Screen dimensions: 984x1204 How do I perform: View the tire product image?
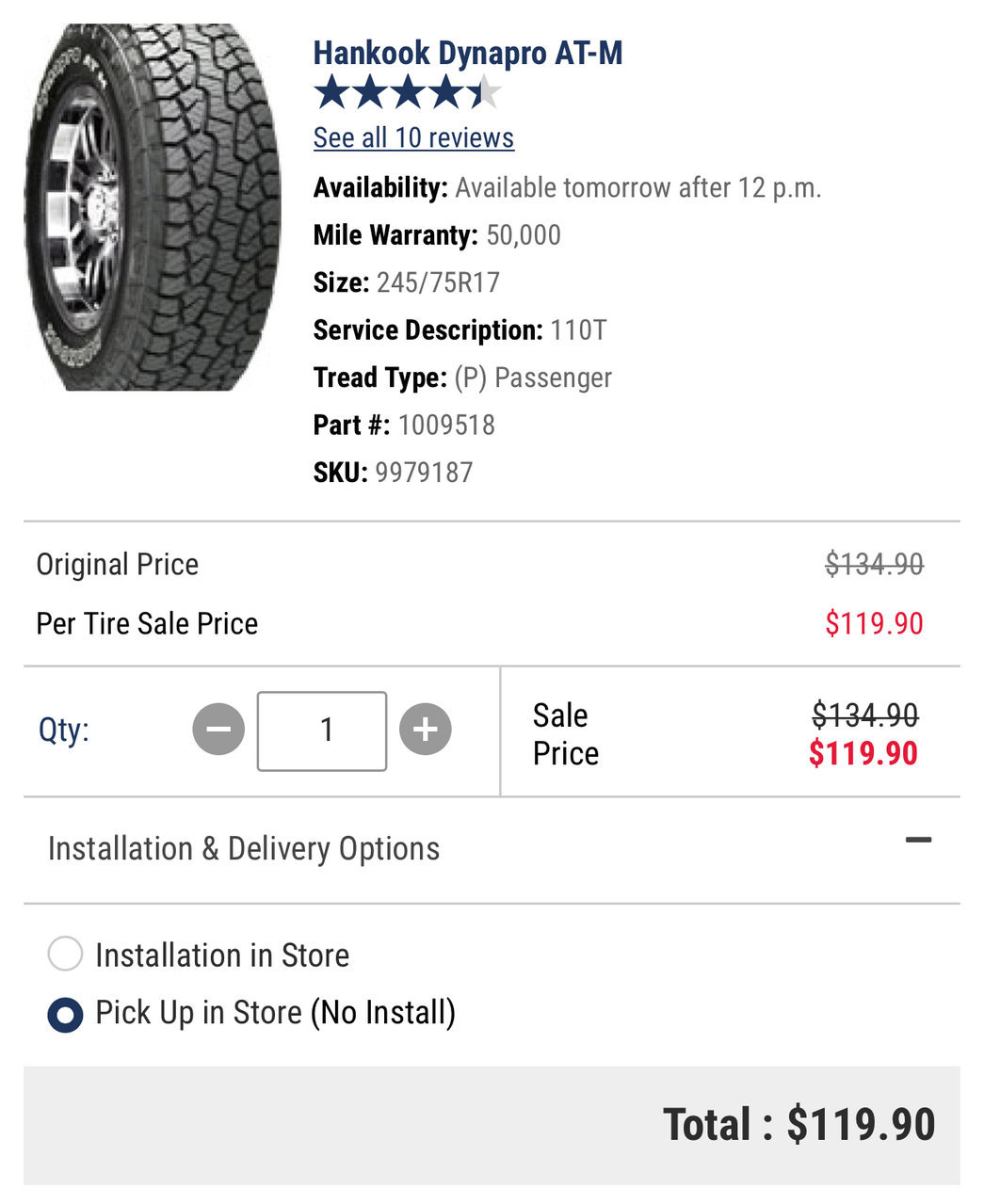point(153,207)
